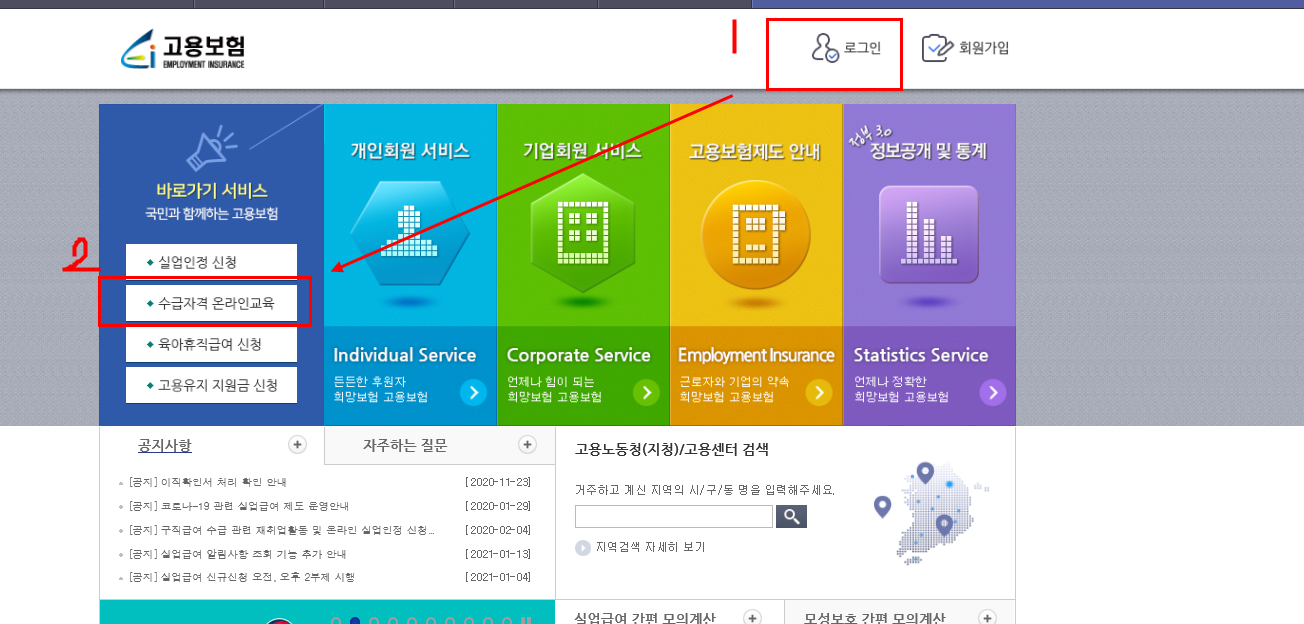The image size is (1304, 624).
Task: Click the 정보공개 및 통계 tile heading
Action: [928, 150]
